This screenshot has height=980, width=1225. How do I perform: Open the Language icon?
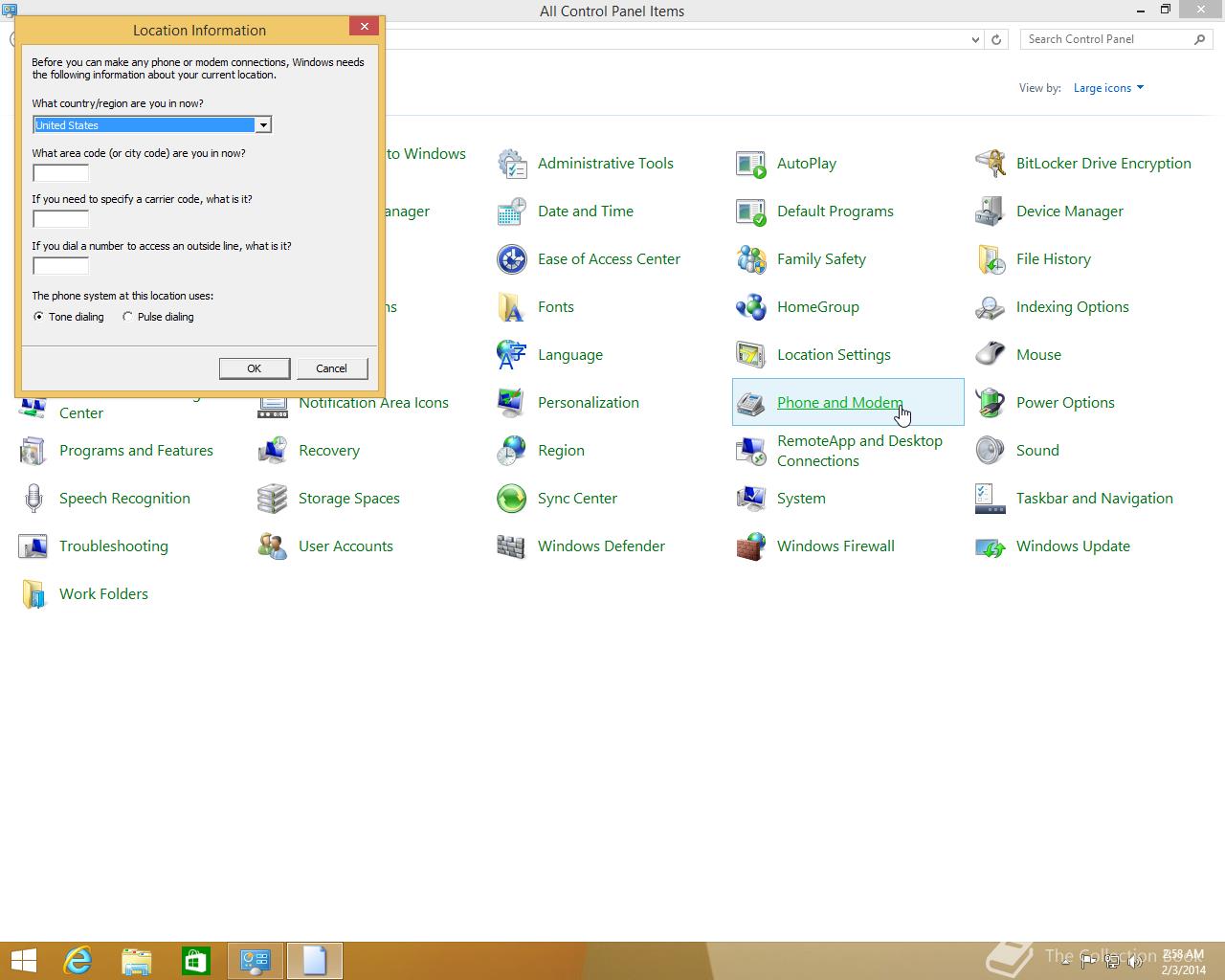pos(512,355)
